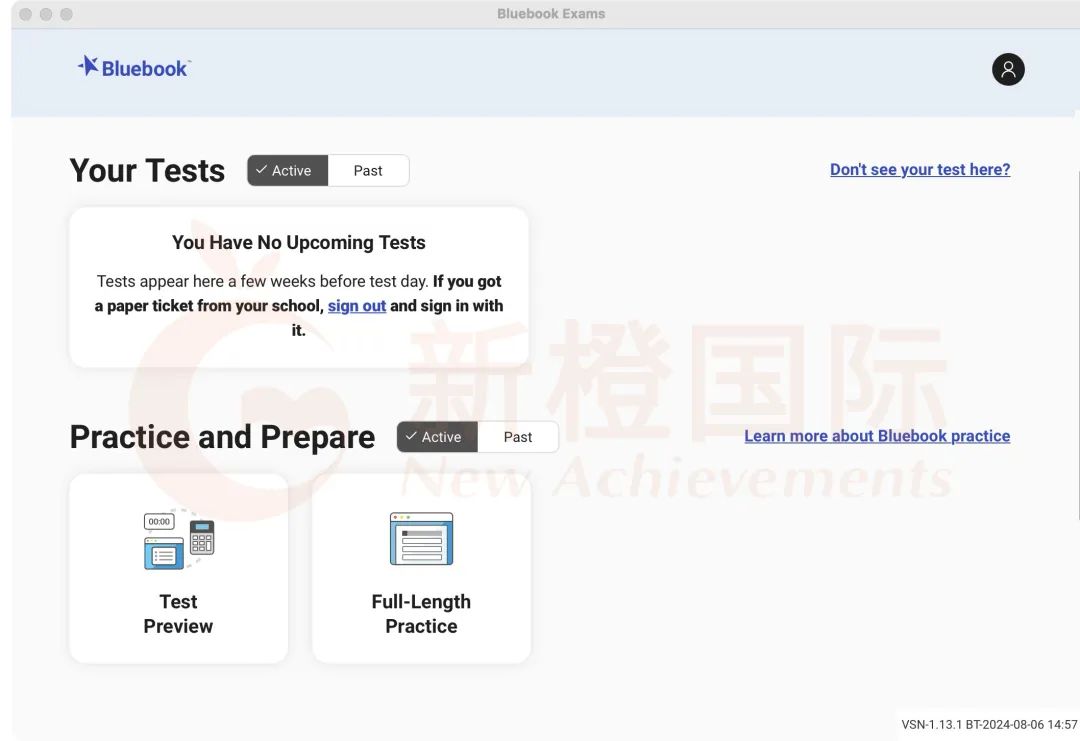Click the "Test Preview" label
This screenshot has height=741, width=1080.
tap(178, 614)
